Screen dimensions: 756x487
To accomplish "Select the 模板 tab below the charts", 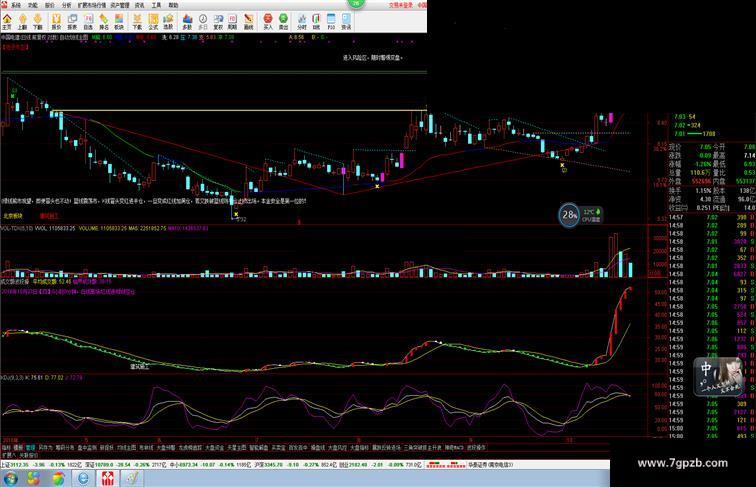I will [18, 447].
